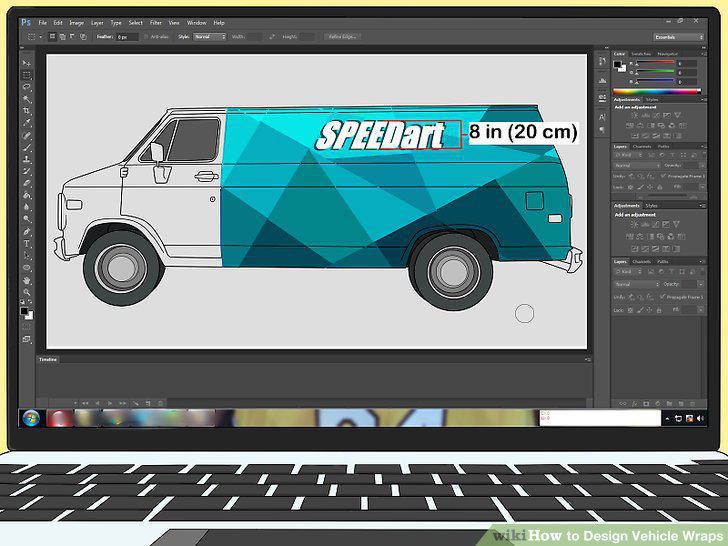This screenshot has width=728, height=546.
Task: Click the Feather value input field
Action: click(127, 37)
